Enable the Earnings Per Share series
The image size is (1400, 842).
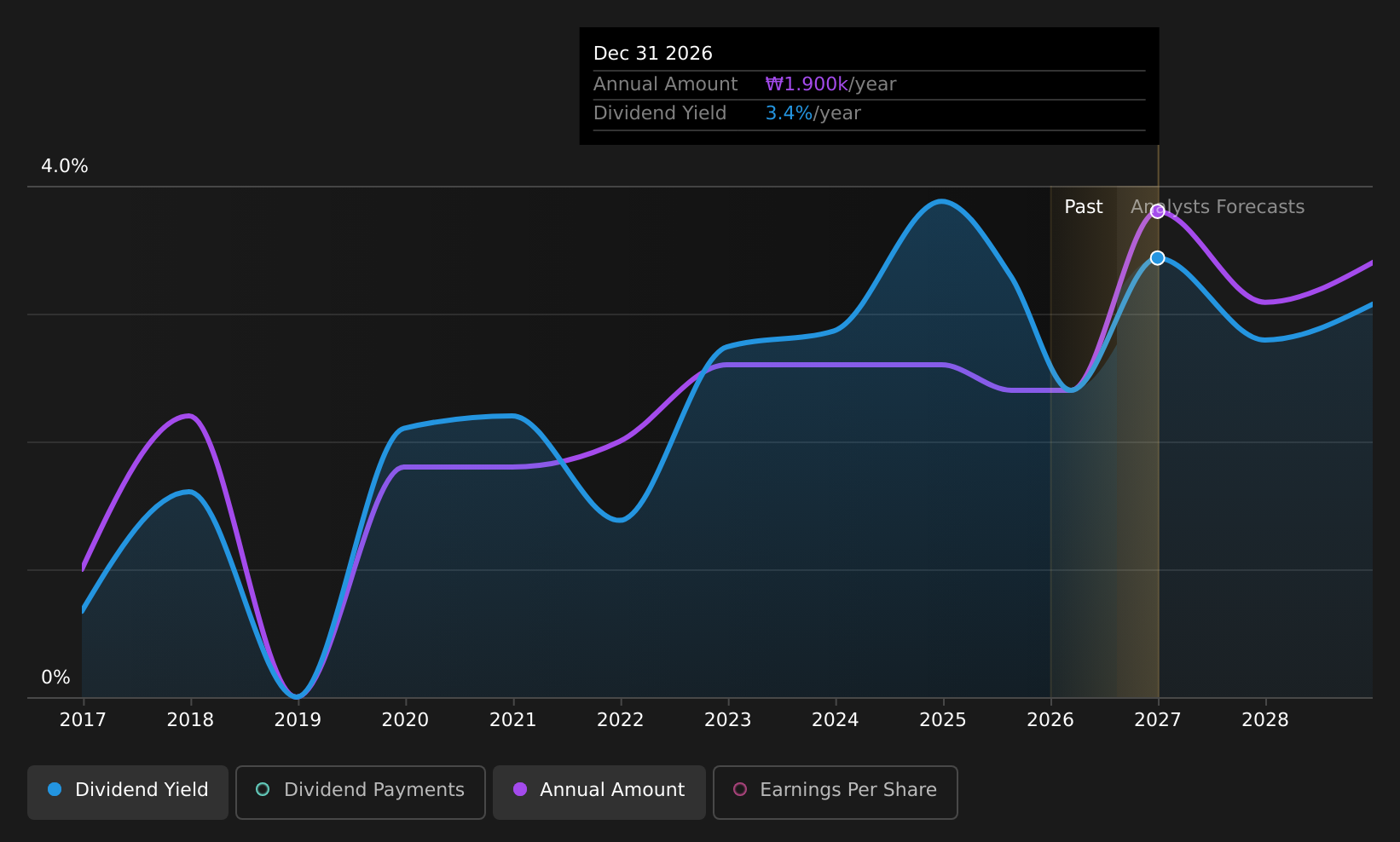point(836,792)
